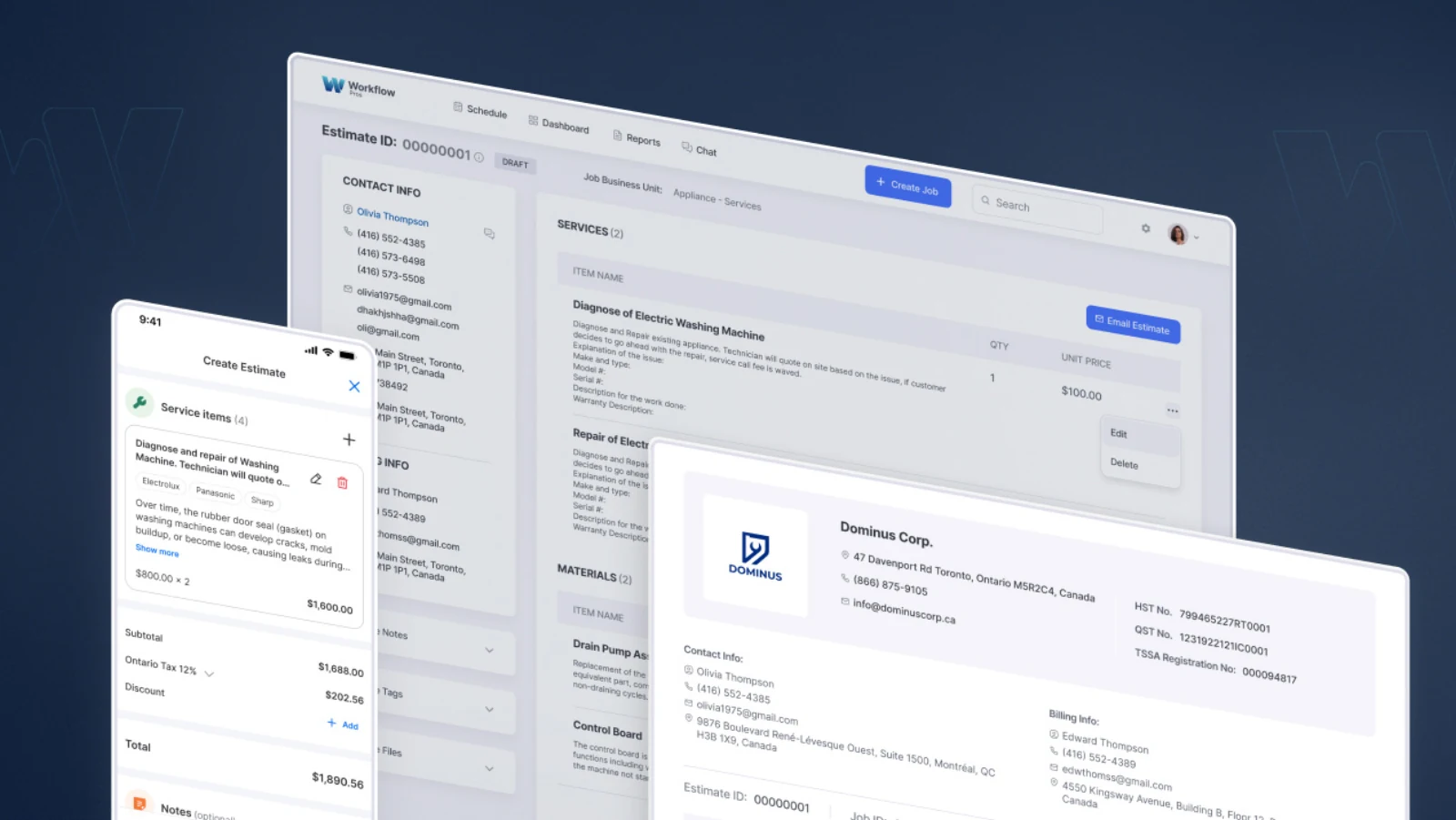The height and width of the screenshot is (820, 1456).
Task: Click Edward Thompson under Billing Info
Action: pos(1105,744)
